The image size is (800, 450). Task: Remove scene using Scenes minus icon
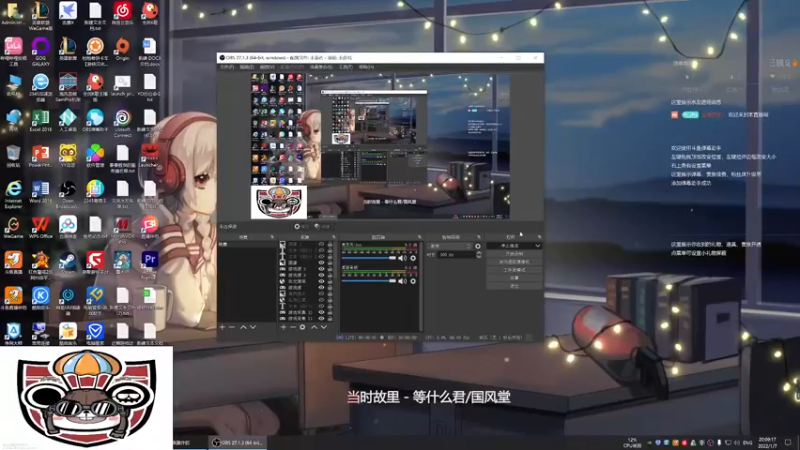pos(232,327)
